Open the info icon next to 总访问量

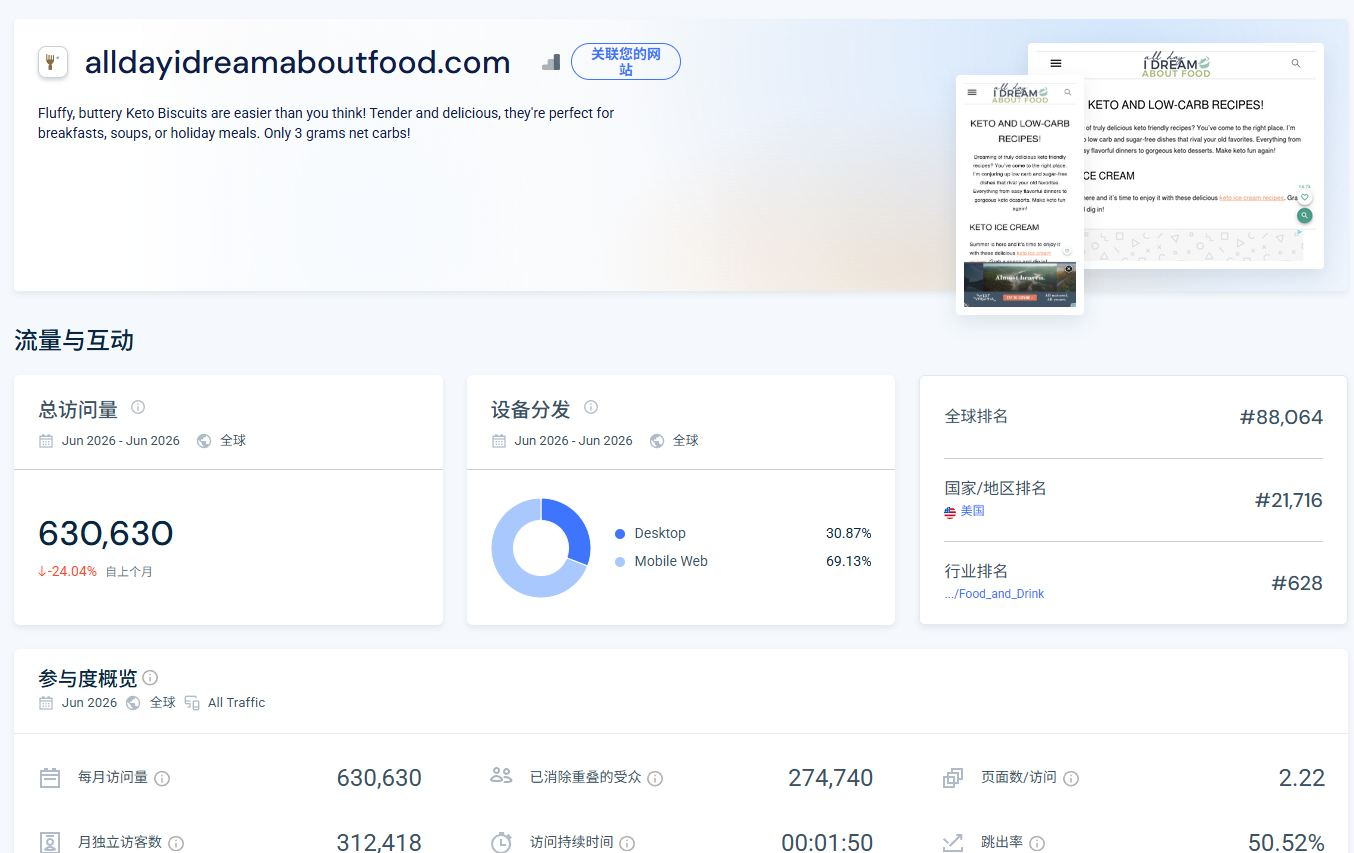138,407
